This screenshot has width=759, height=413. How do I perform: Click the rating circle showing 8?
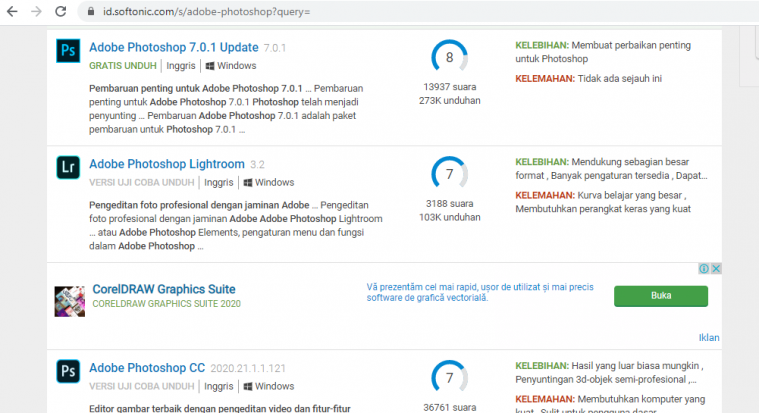coord(450,57)
